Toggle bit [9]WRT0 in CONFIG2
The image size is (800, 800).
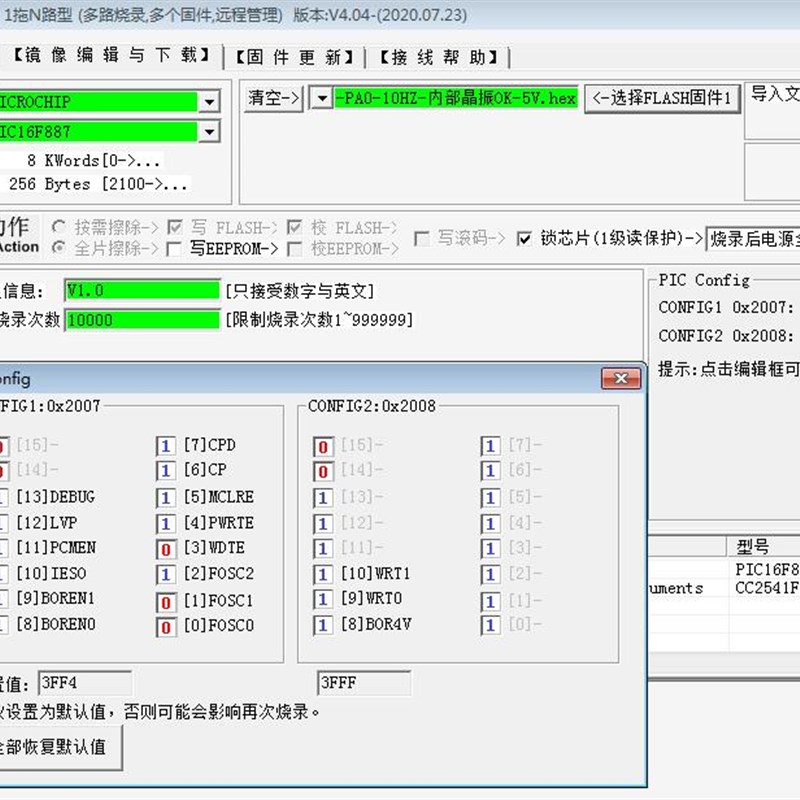tap(323, 599)
